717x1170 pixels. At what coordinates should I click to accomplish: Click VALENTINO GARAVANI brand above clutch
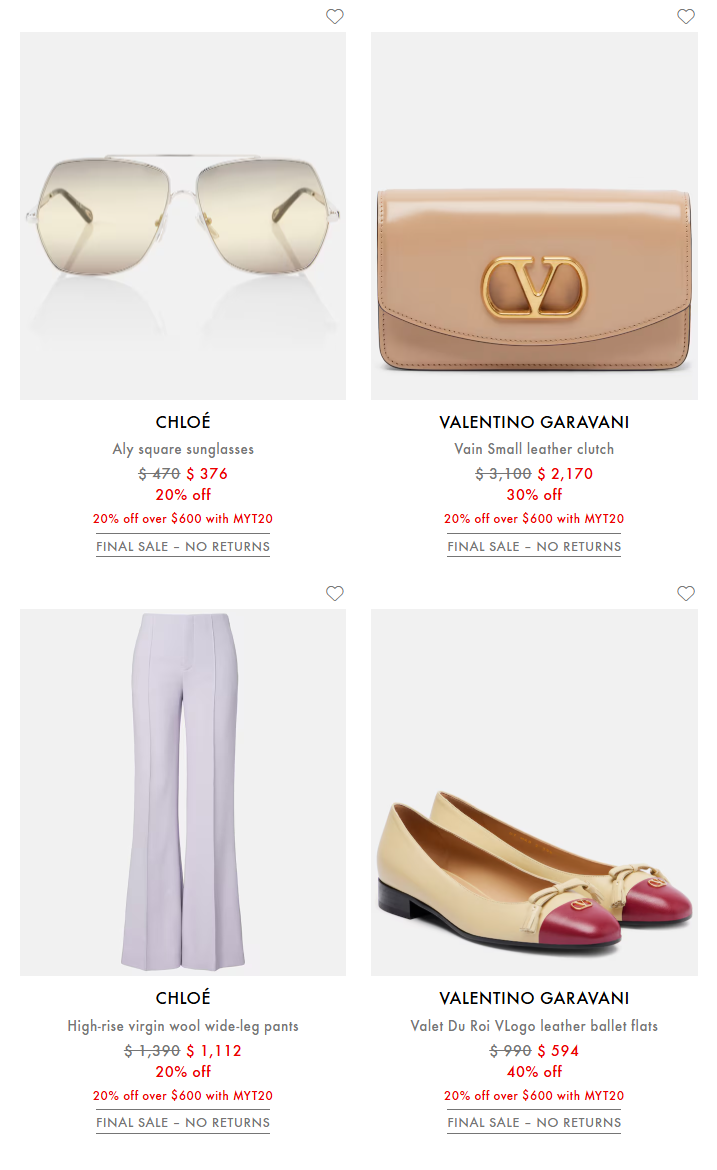click(534, 422)
